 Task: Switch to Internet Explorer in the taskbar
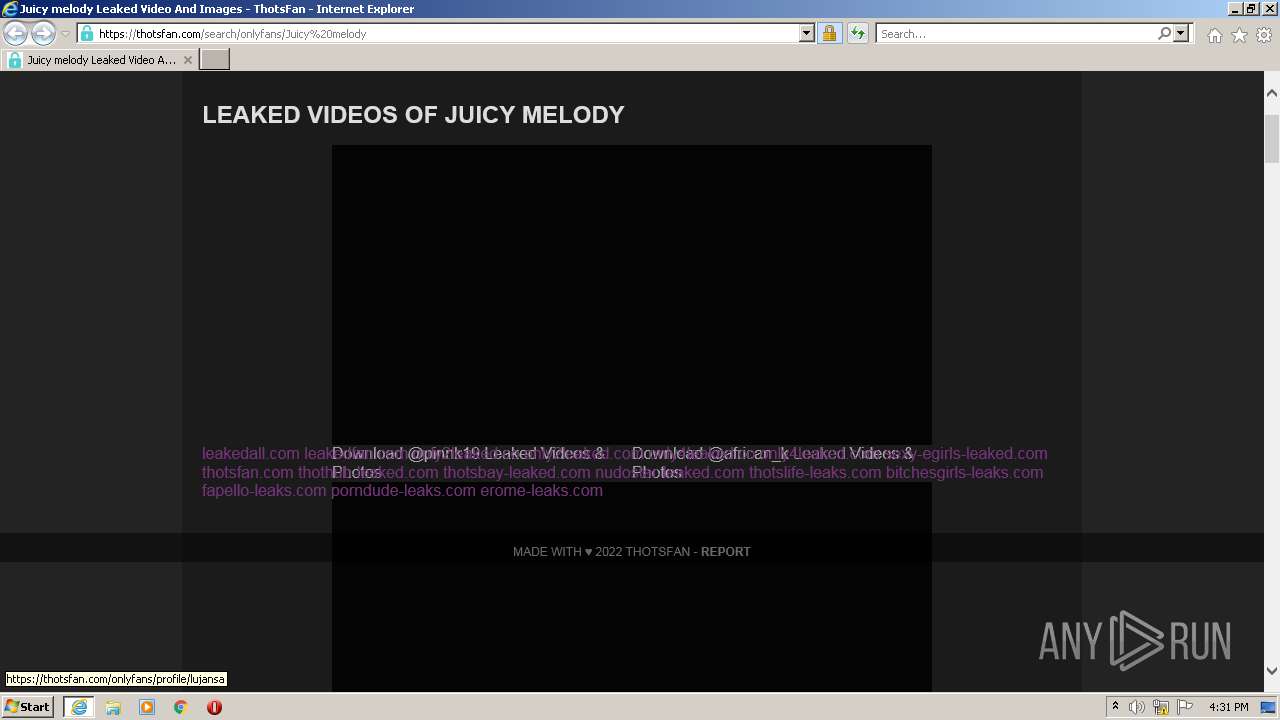tap(78, 707)
